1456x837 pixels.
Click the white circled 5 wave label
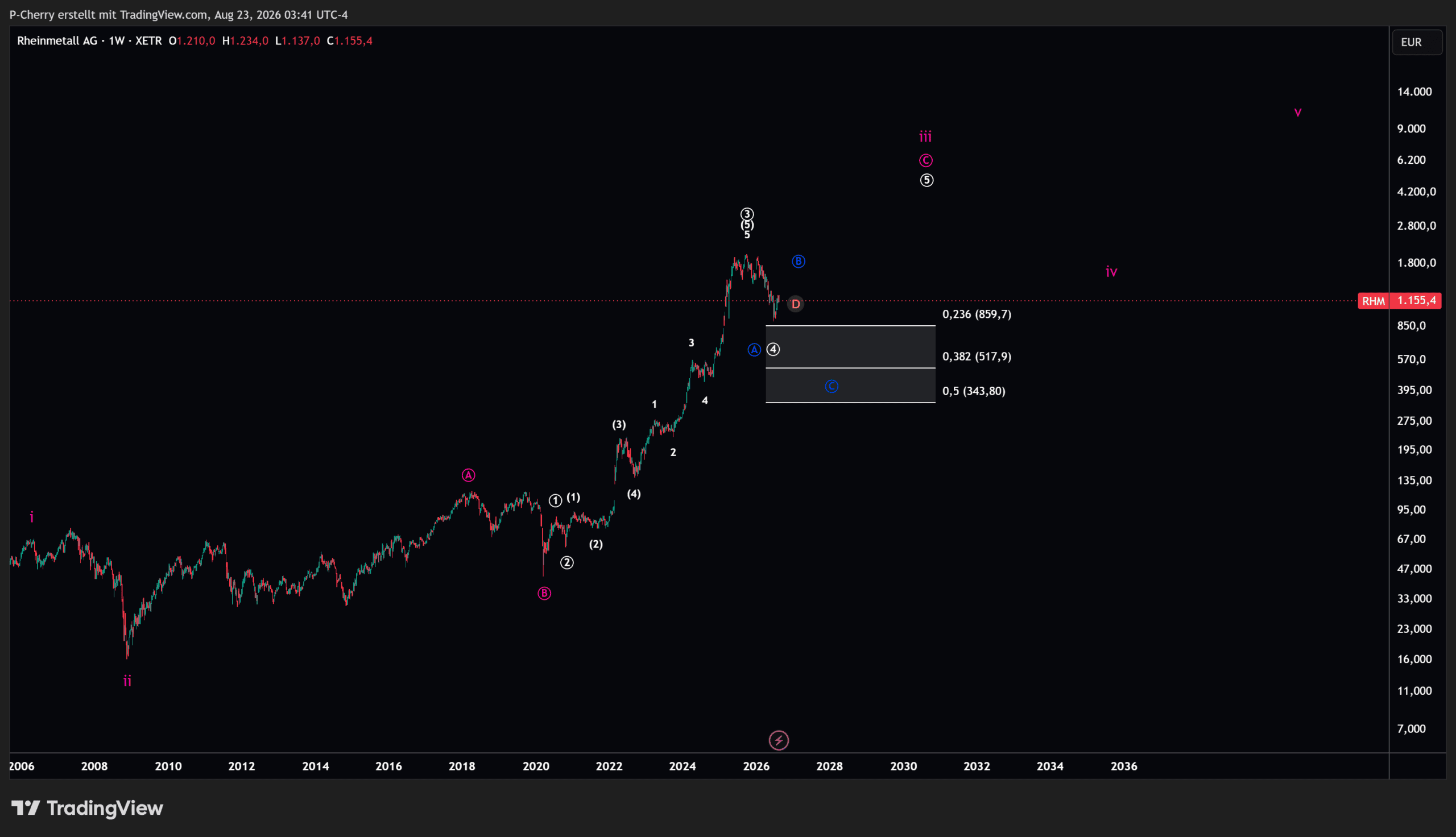point(926,180)
